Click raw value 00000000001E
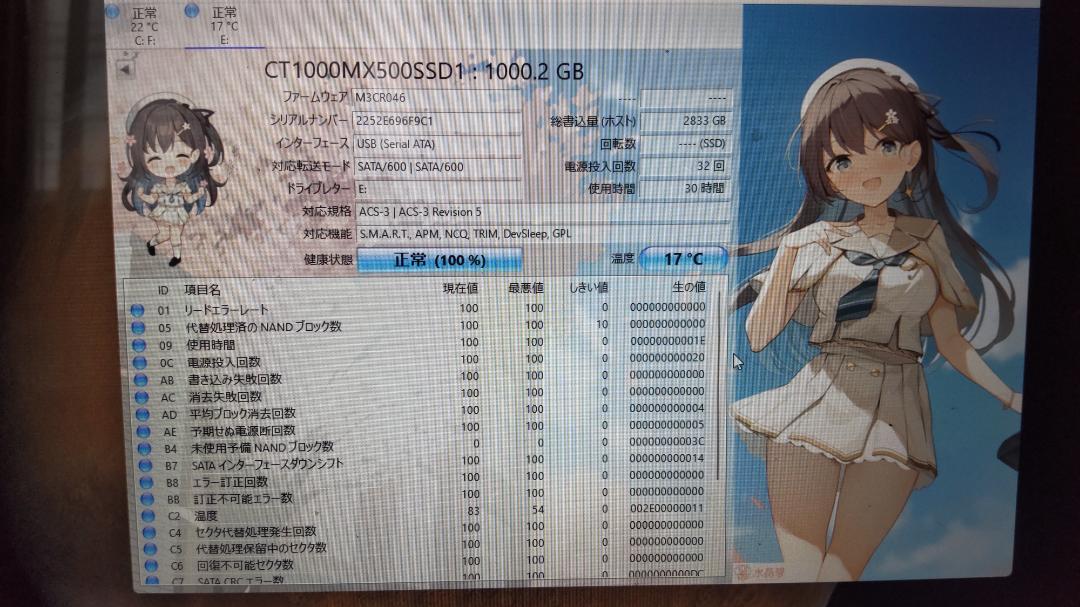The width and height of the screenshot is (1080, 607). 667,341
